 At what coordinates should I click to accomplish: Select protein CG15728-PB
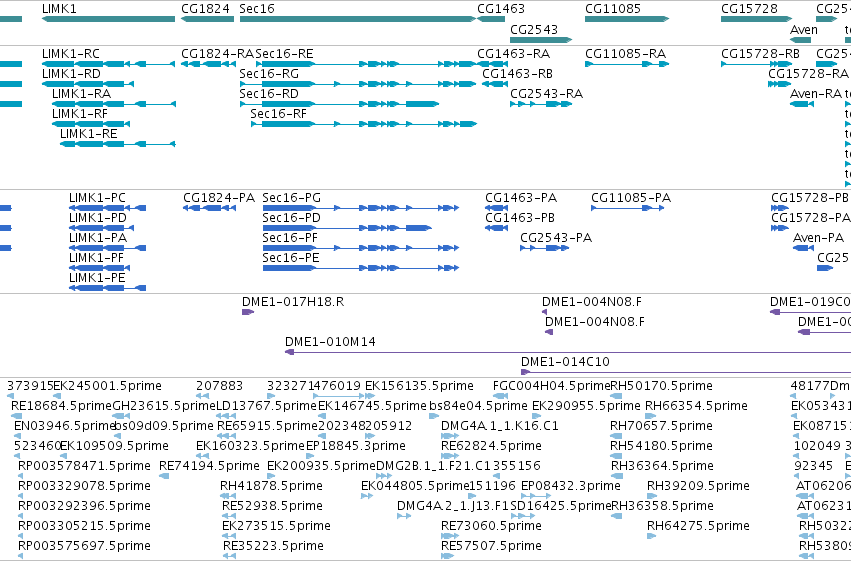[x=810, y=198]
